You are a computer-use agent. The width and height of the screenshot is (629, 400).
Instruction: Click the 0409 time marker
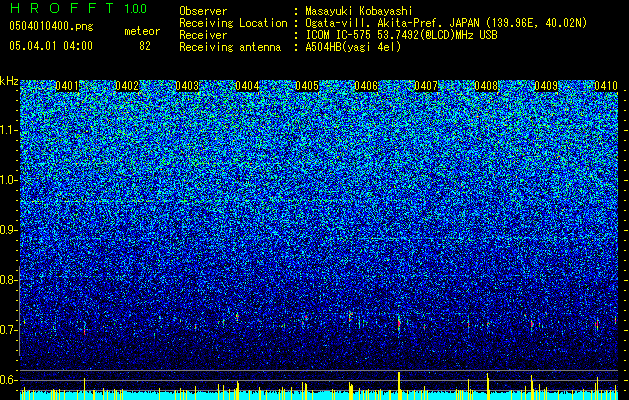click(x=546, y=86)
